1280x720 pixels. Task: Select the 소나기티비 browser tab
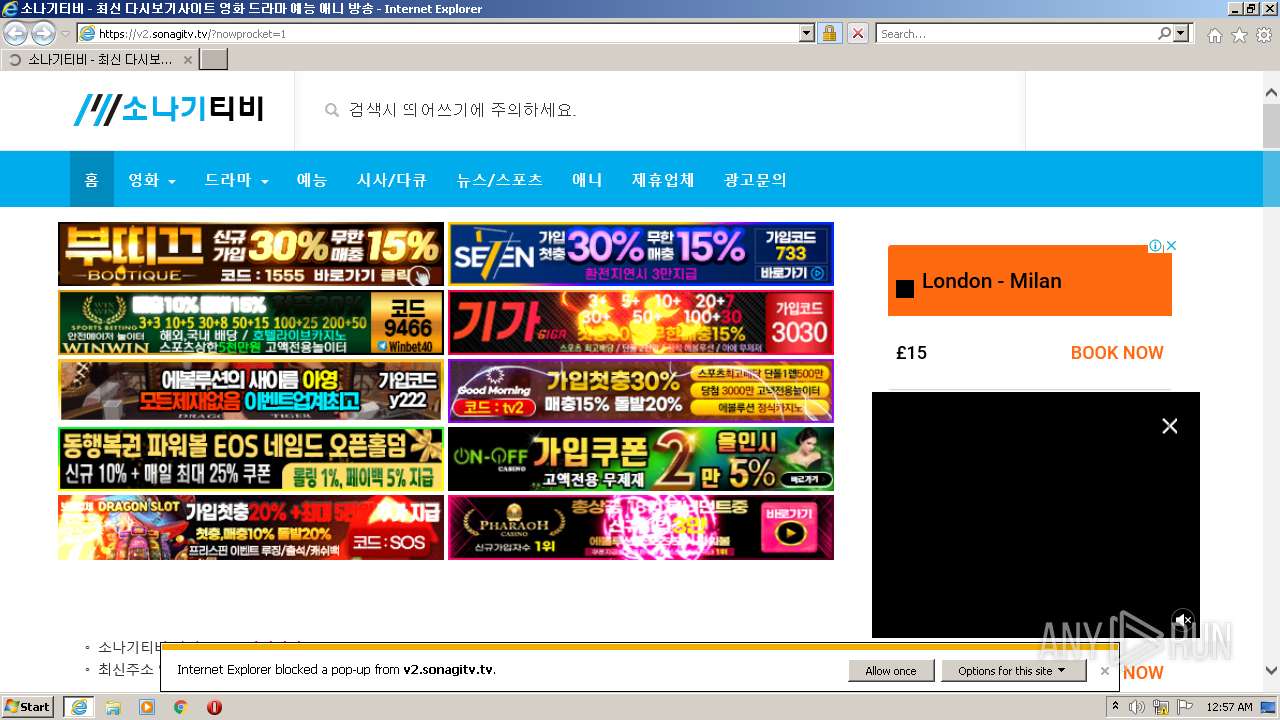[x=100, y=59]
